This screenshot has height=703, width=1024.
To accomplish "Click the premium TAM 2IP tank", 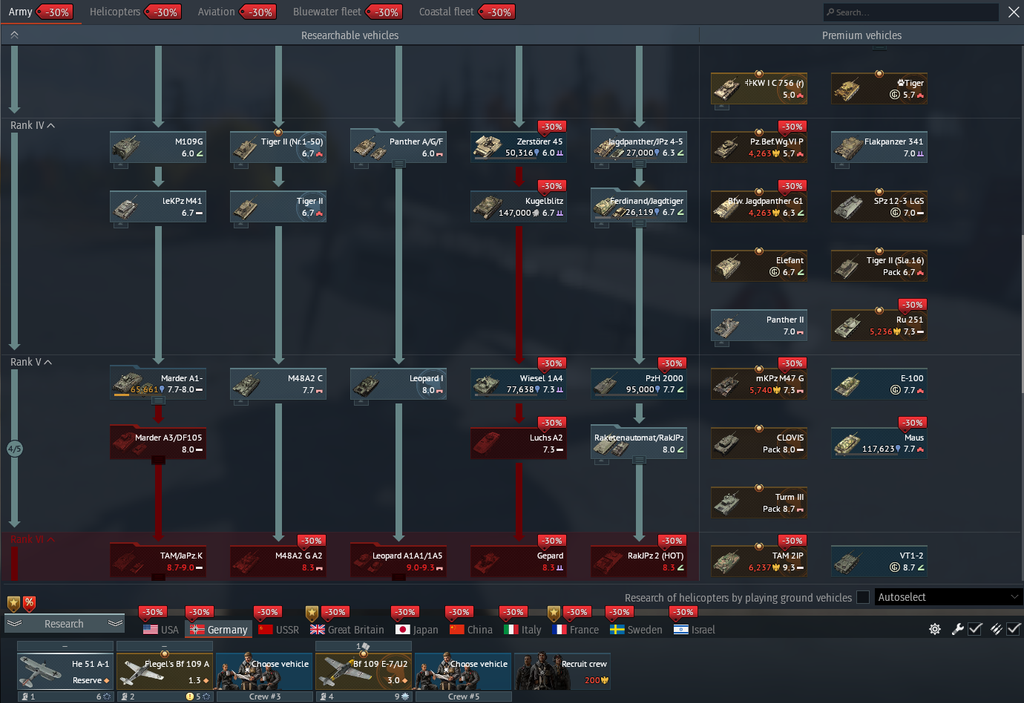I will click(759, 561).
